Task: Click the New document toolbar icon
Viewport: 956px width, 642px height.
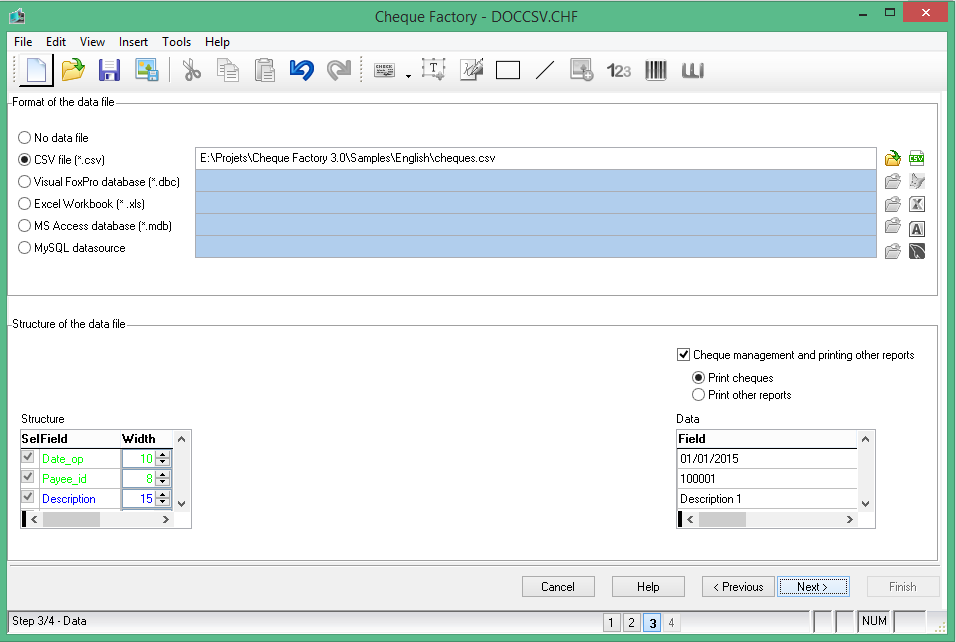Action: 37,70
